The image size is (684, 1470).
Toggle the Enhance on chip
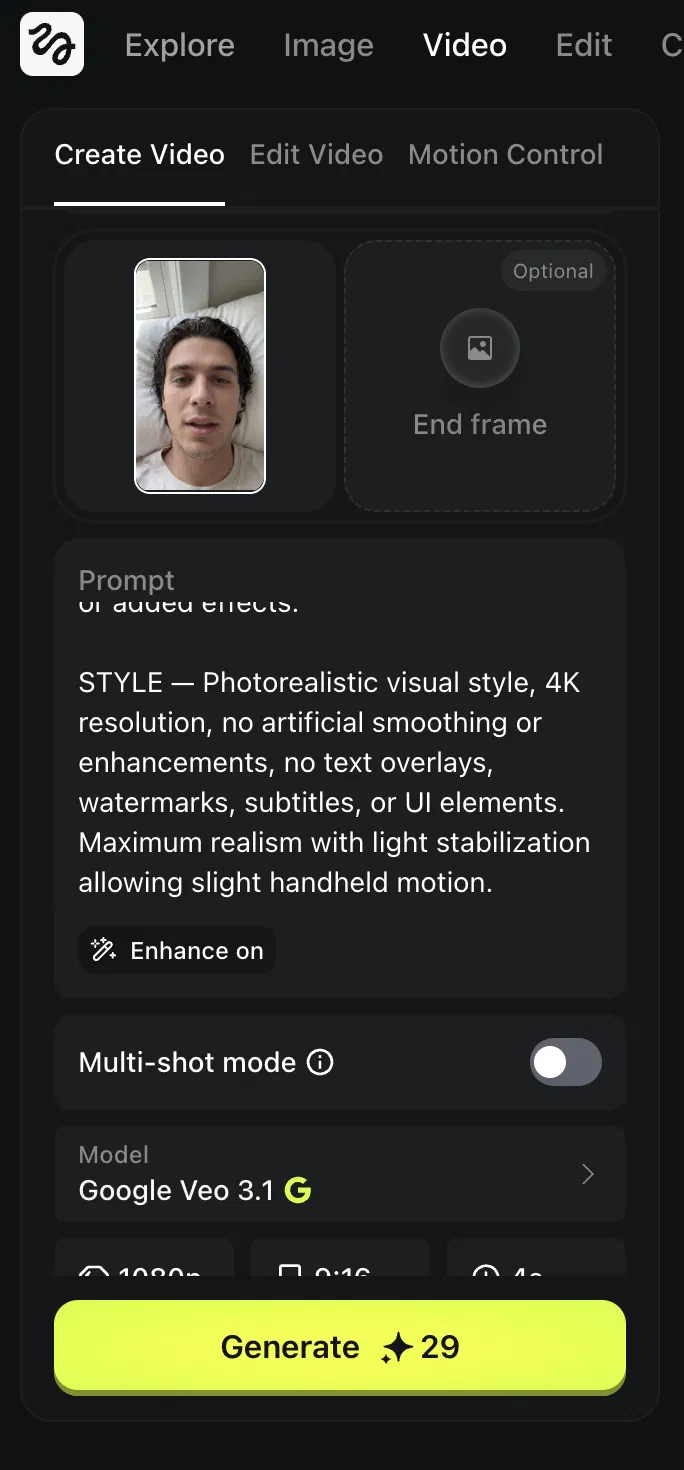click(177, 950)
